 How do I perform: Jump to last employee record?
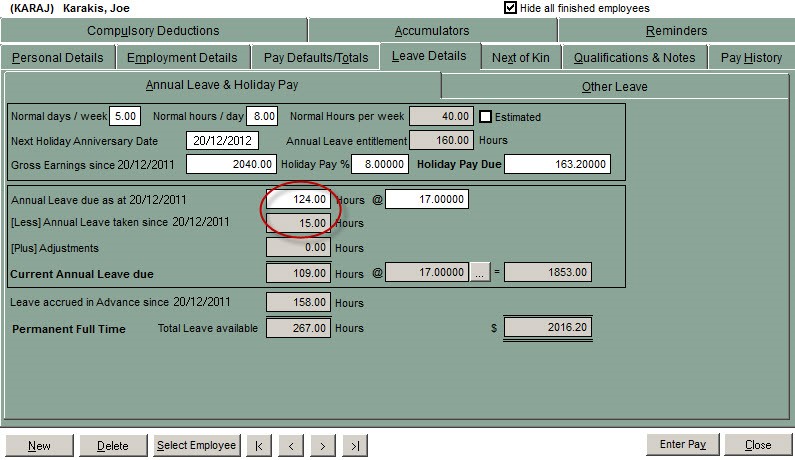[355, 445]
